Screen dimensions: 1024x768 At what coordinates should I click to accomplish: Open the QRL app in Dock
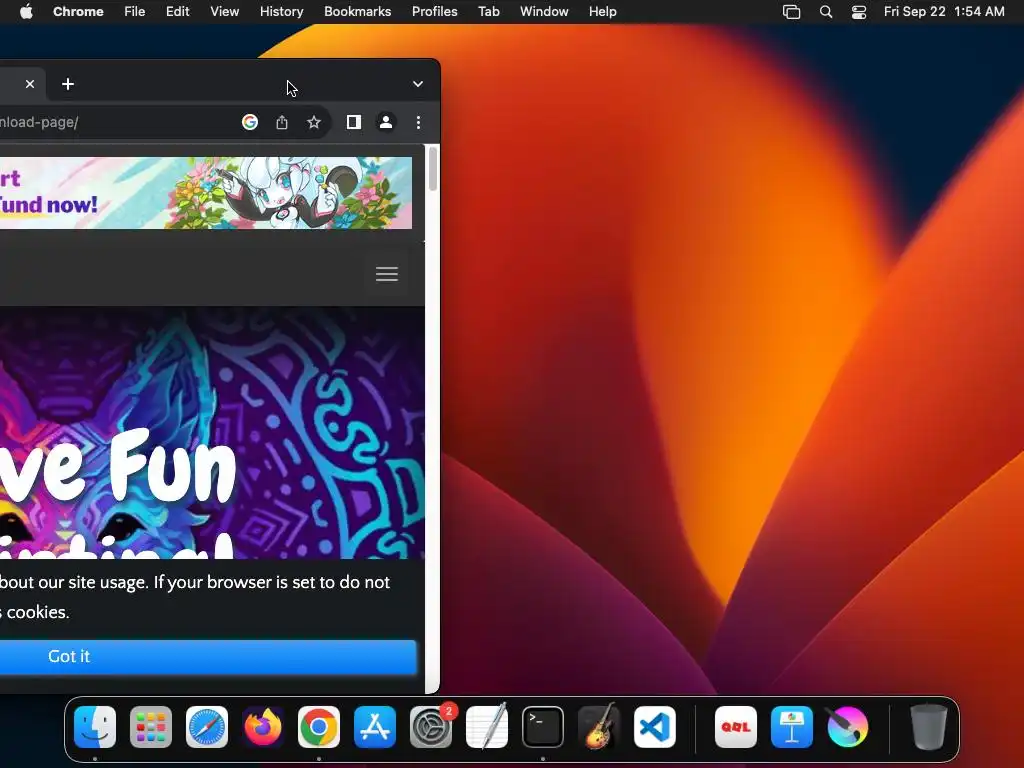736,727
